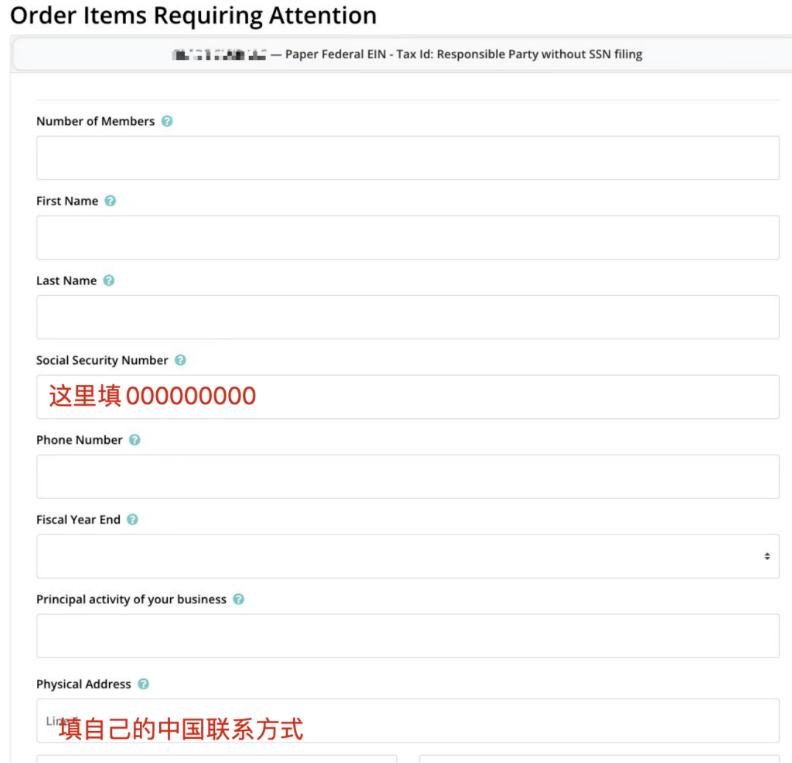Open help icon beside Fiscal Year End
The width and height of the screenshot is (792, 763).
coord(133,520)
